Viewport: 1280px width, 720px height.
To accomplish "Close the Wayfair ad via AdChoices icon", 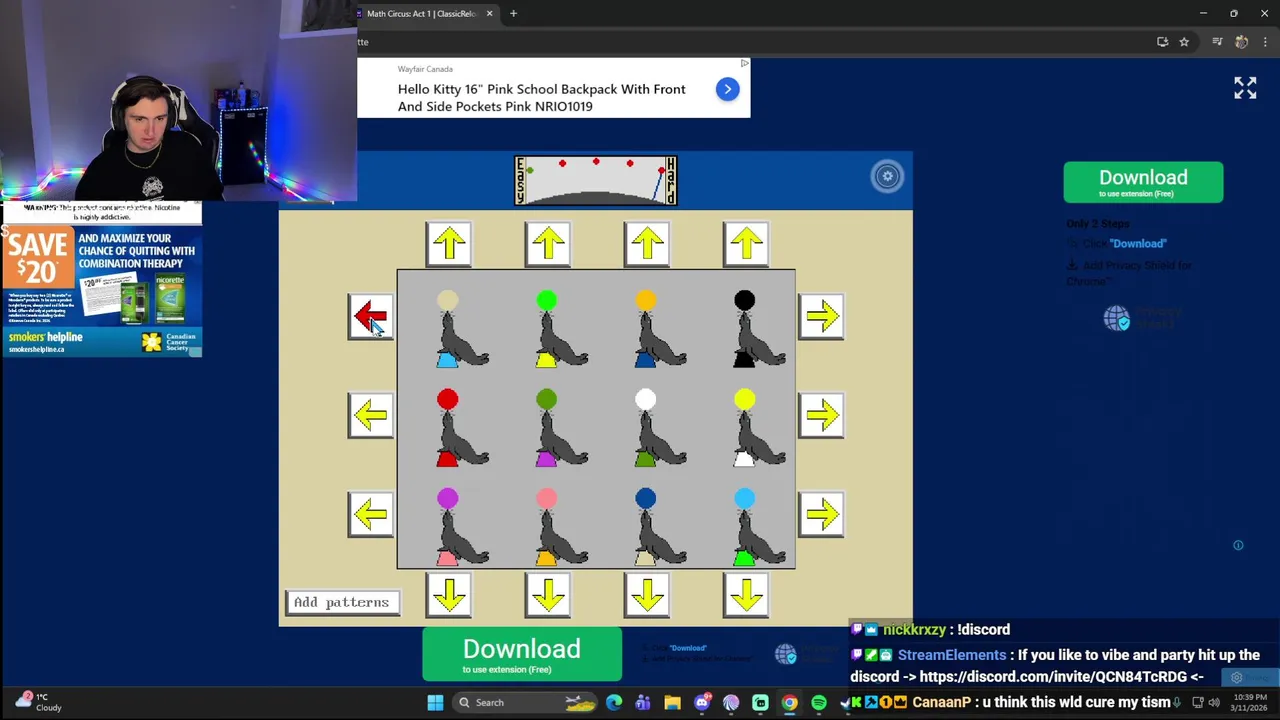I will (744, 63).
